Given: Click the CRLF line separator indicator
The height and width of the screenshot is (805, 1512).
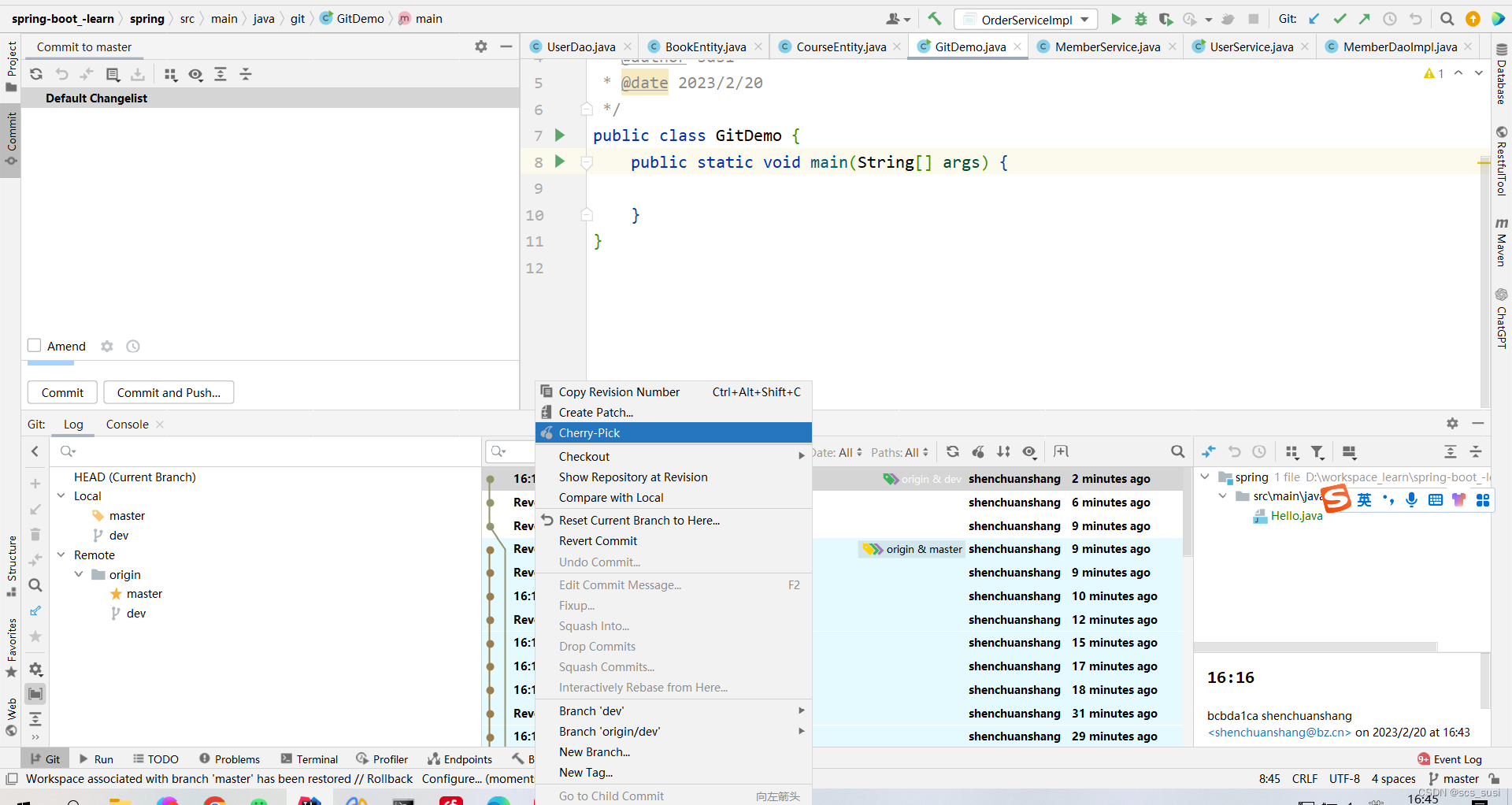Looking at the screenshot, I should point(1305,779).
